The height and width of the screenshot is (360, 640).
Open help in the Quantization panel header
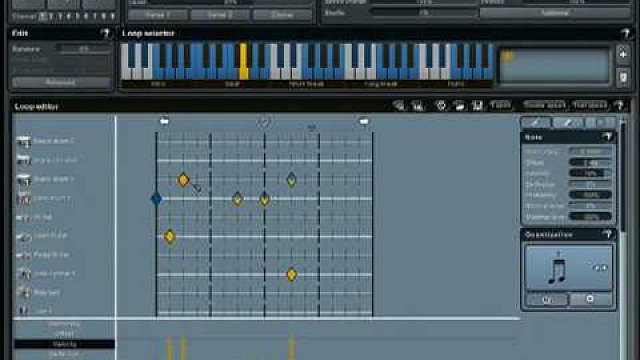(607, 234)
